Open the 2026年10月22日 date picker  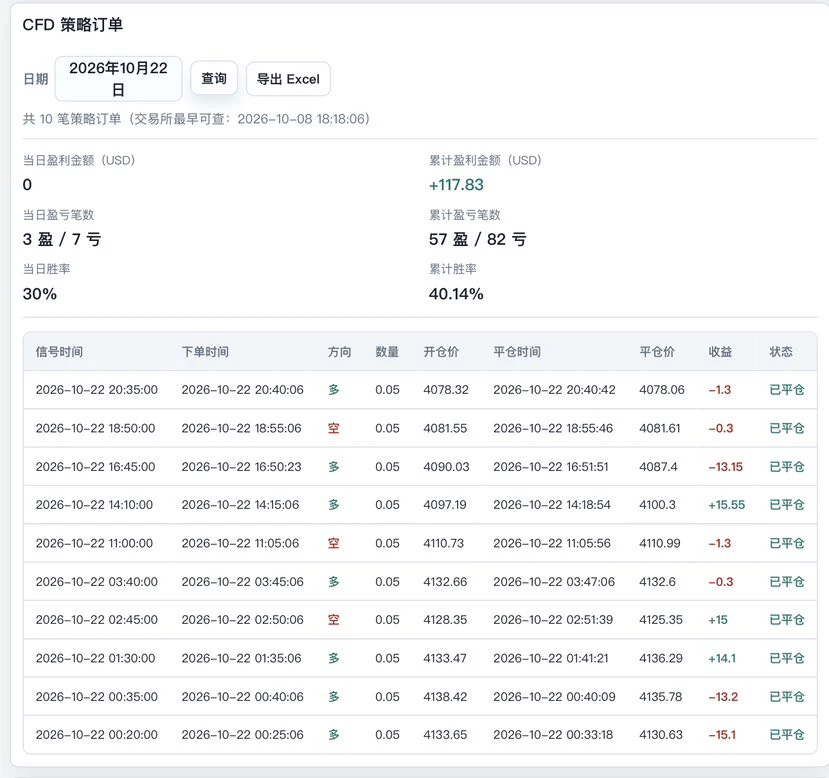pos(118,79)
